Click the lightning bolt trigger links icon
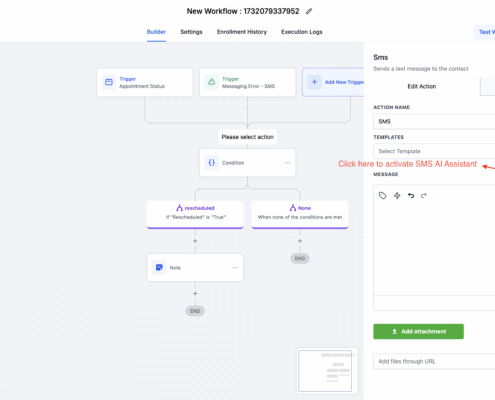Image resolution: width=495 pixels, height=400 pixels. tap(397, 196)
